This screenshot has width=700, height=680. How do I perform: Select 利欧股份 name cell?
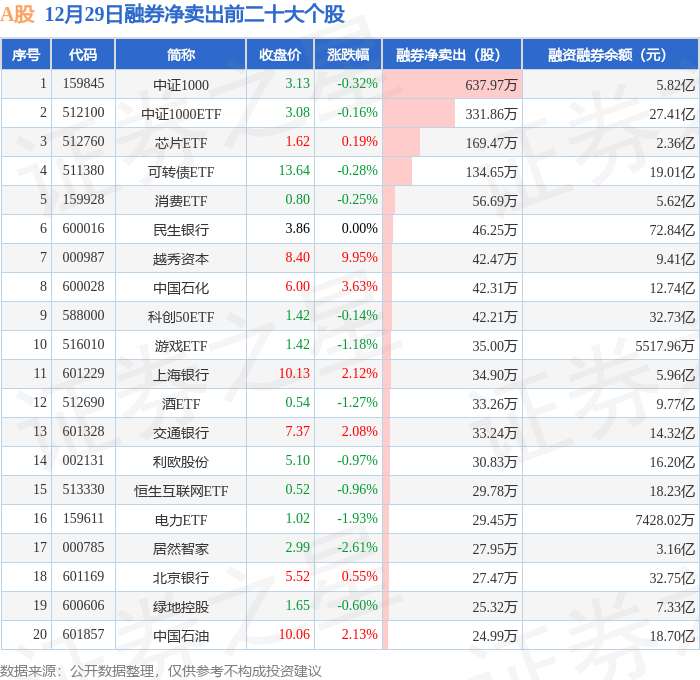(x=181, y=462)
